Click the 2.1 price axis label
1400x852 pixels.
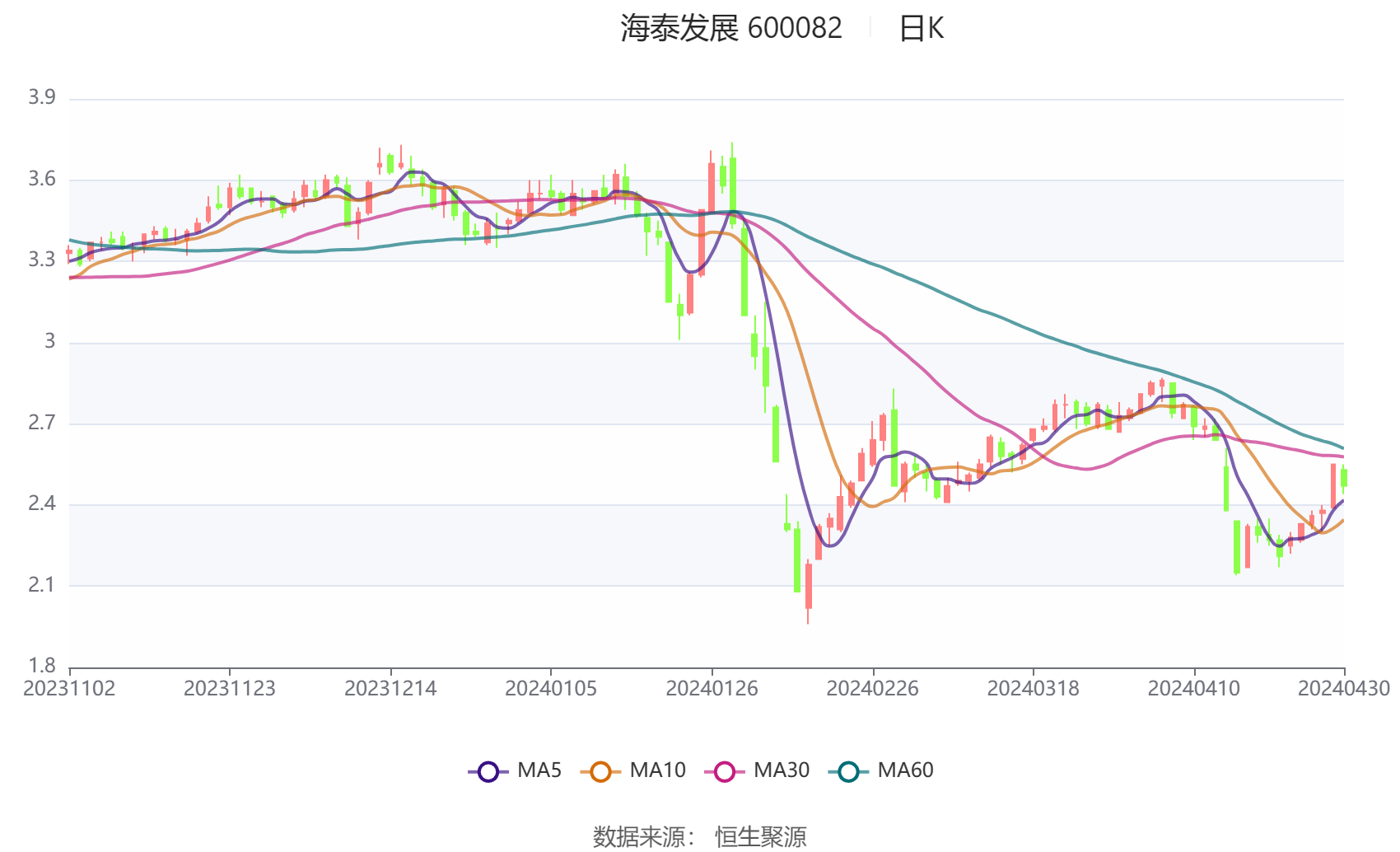[x=42, y=585]
